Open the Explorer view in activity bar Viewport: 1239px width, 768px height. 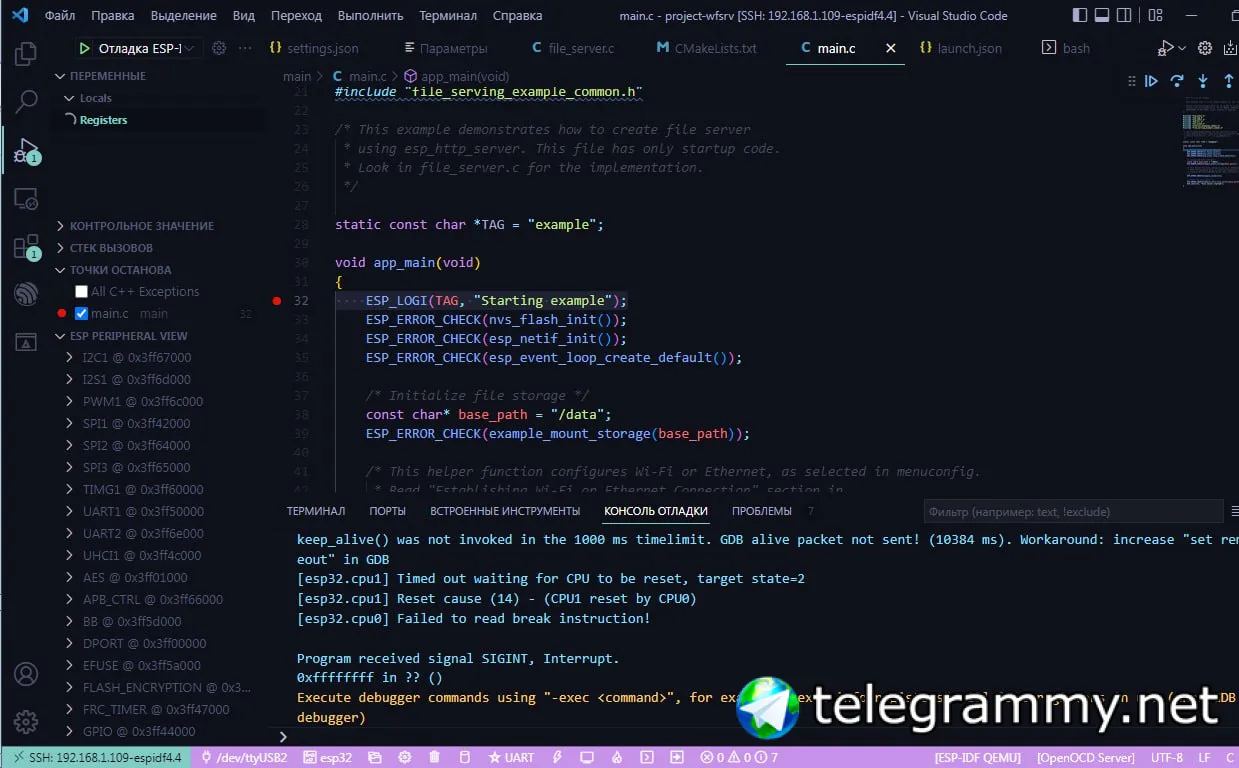click(x=26, y=54)
